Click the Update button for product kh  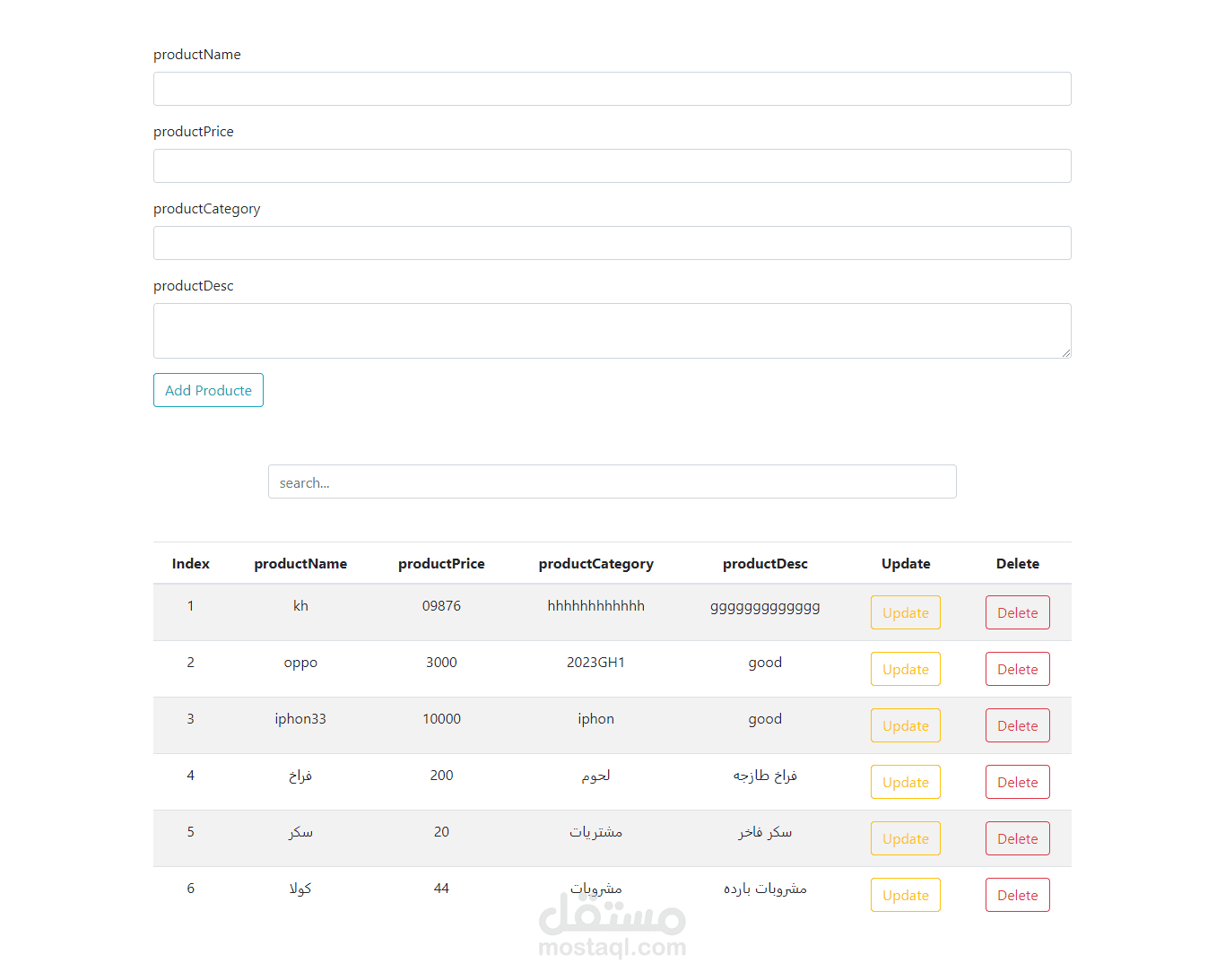(905, 612)
